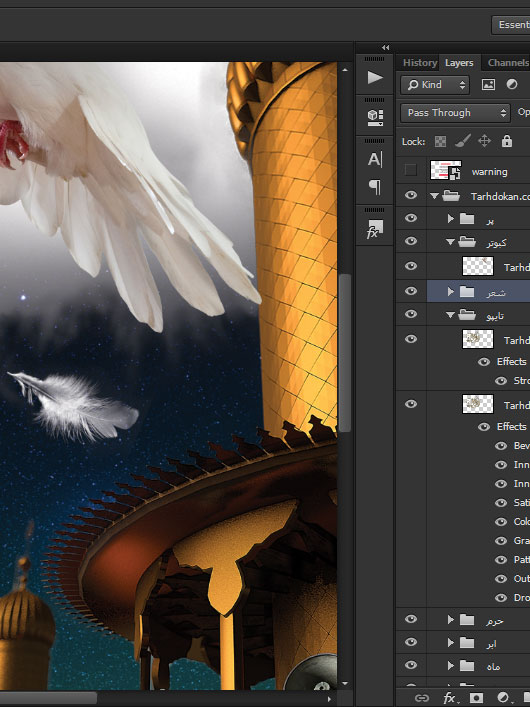Collapse the تایپو group
This screenshot has height=707, width=530.
450,315
